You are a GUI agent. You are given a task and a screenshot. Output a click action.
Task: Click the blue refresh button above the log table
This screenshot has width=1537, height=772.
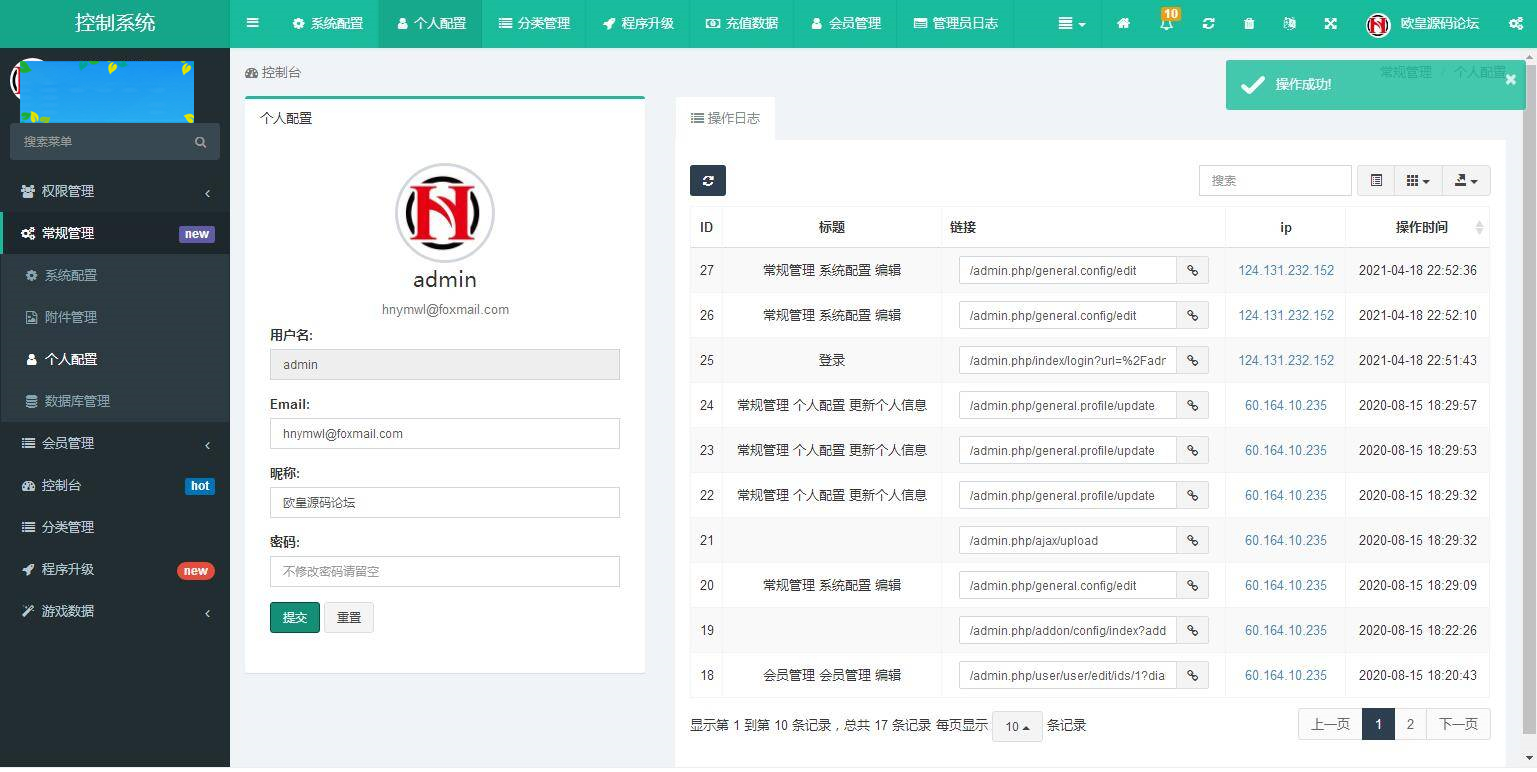click(708, 181)
